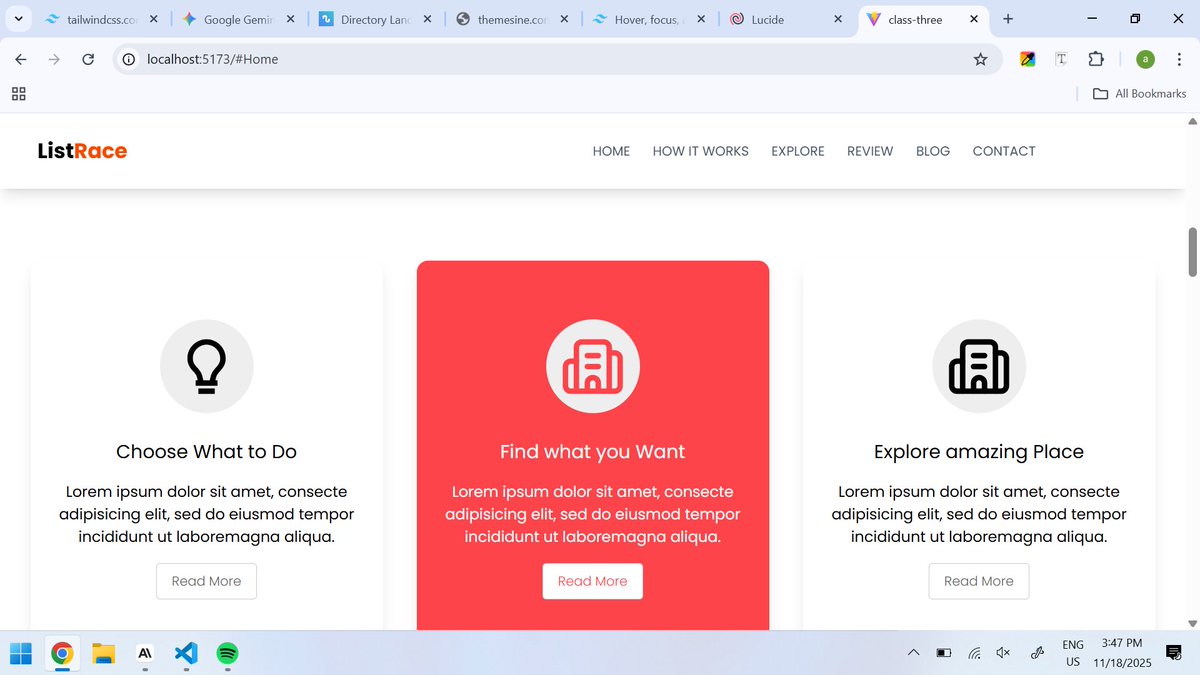Open the REVIEW nav link
Viewport: 1200px width, 675px height.
tap(870, 151)
